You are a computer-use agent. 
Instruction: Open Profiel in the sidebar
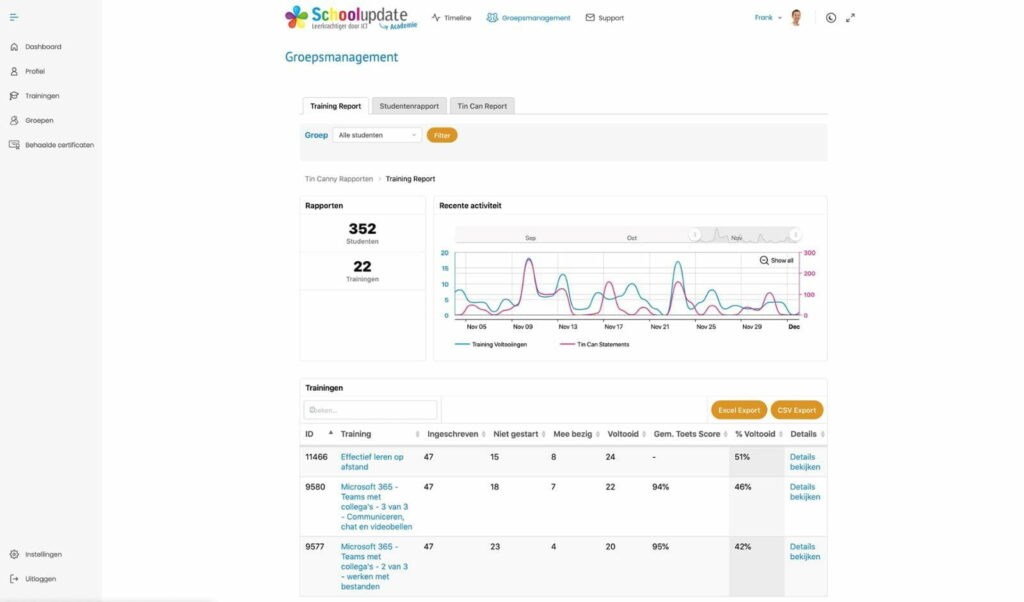click(x=27, y=71)
